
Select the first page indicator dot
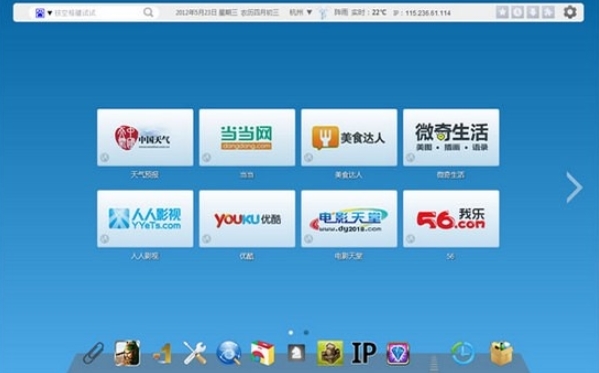[x=291, y=332]
